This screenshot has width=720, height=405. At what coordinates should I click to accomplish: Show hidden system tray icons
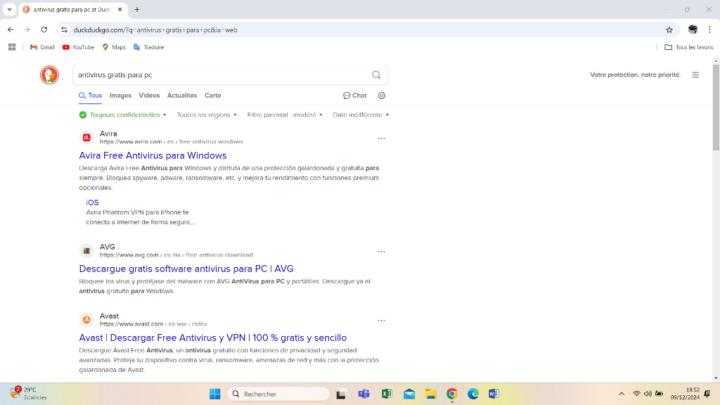(x=621, y=394)
